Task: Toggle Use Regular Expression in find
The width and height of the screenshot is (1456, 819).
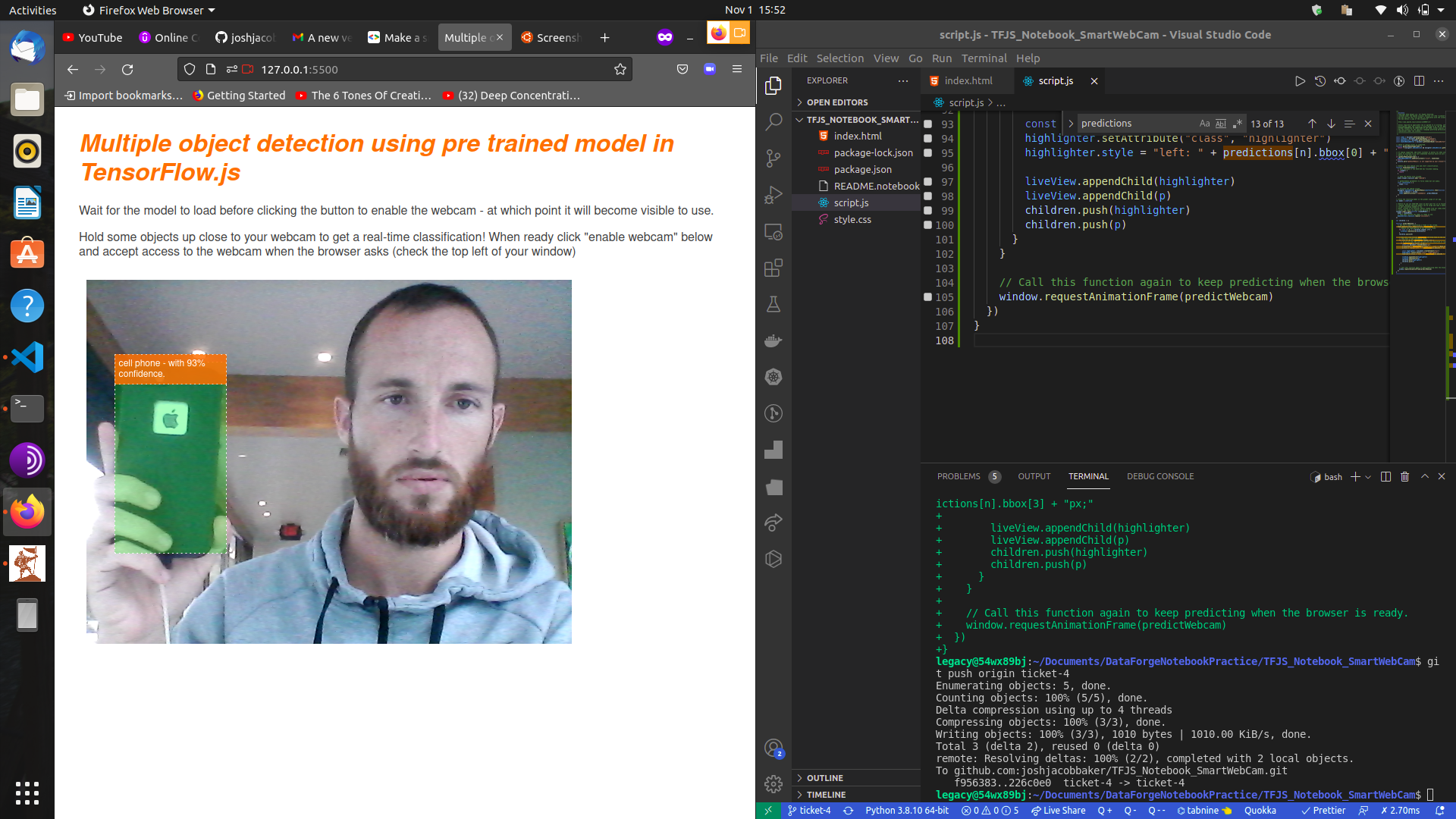Action: (x=1237, y=124)
